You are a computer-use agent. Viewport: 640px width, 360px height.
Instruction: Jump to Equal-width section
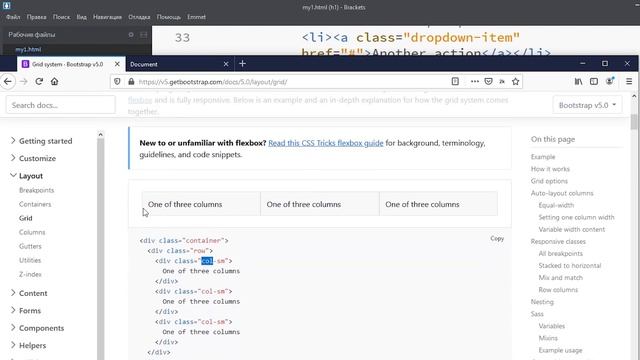coord(556,205)
